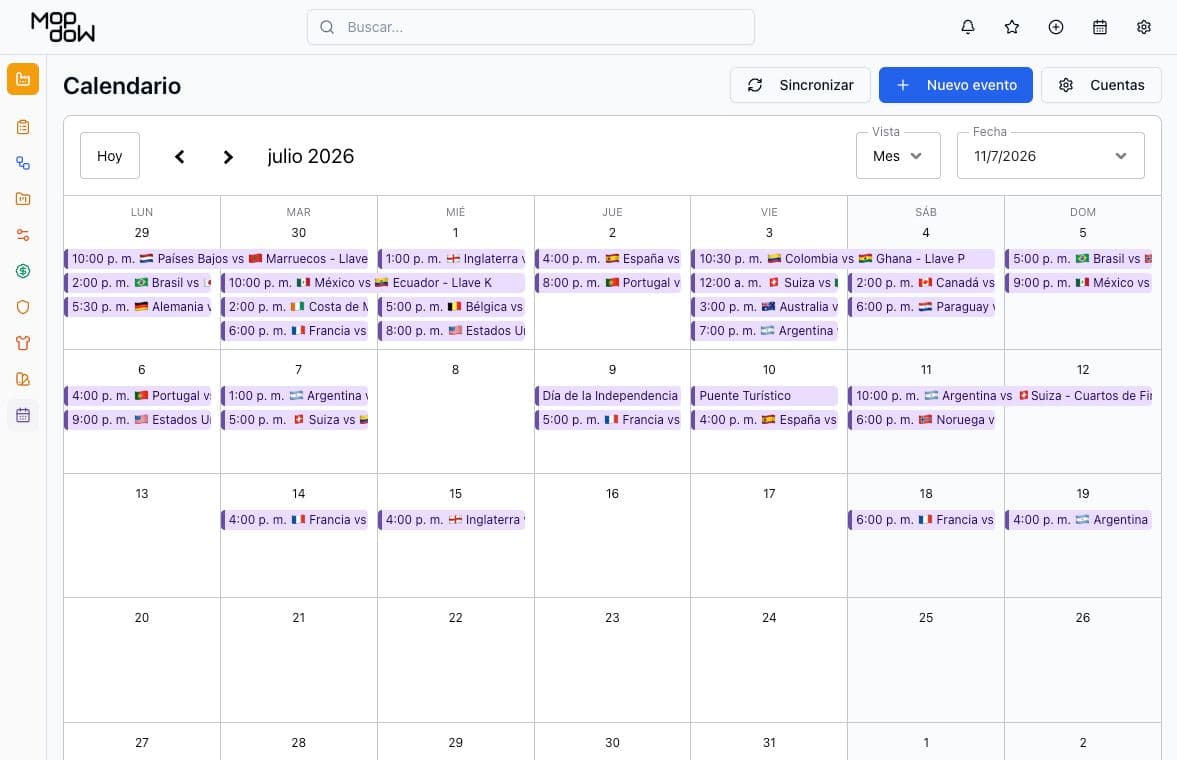Open the 4:00 p. m. España event on 10
Screen dimensions: 1177x760
click(765, 419)
